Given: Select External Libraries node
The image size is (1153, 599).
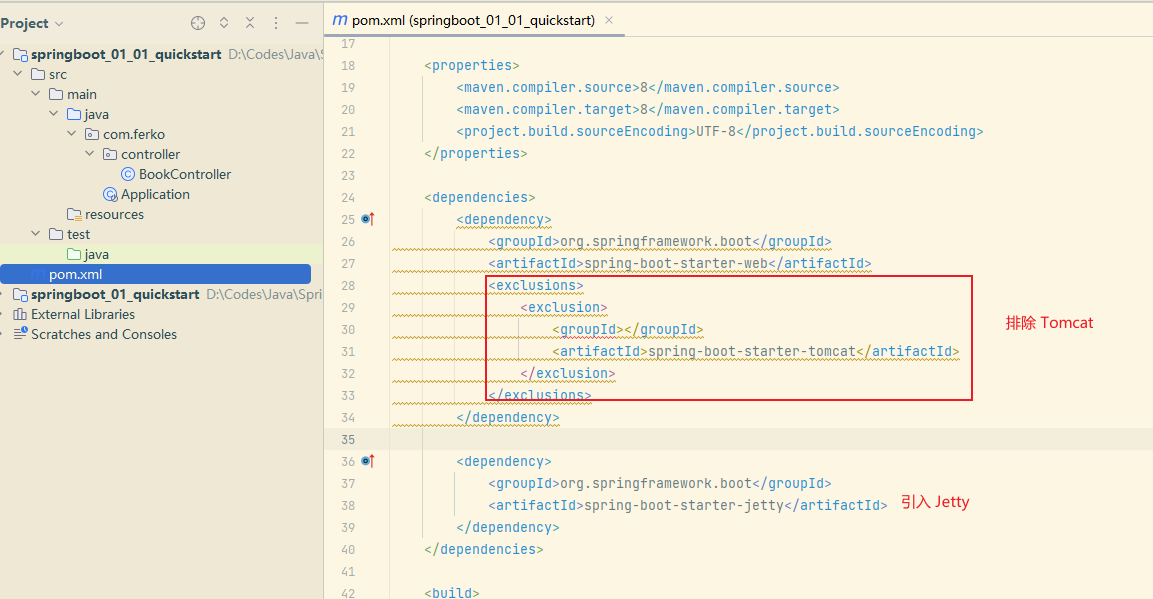Looking at the screenshot, I should pyautogui.click(x=83, y=314).
